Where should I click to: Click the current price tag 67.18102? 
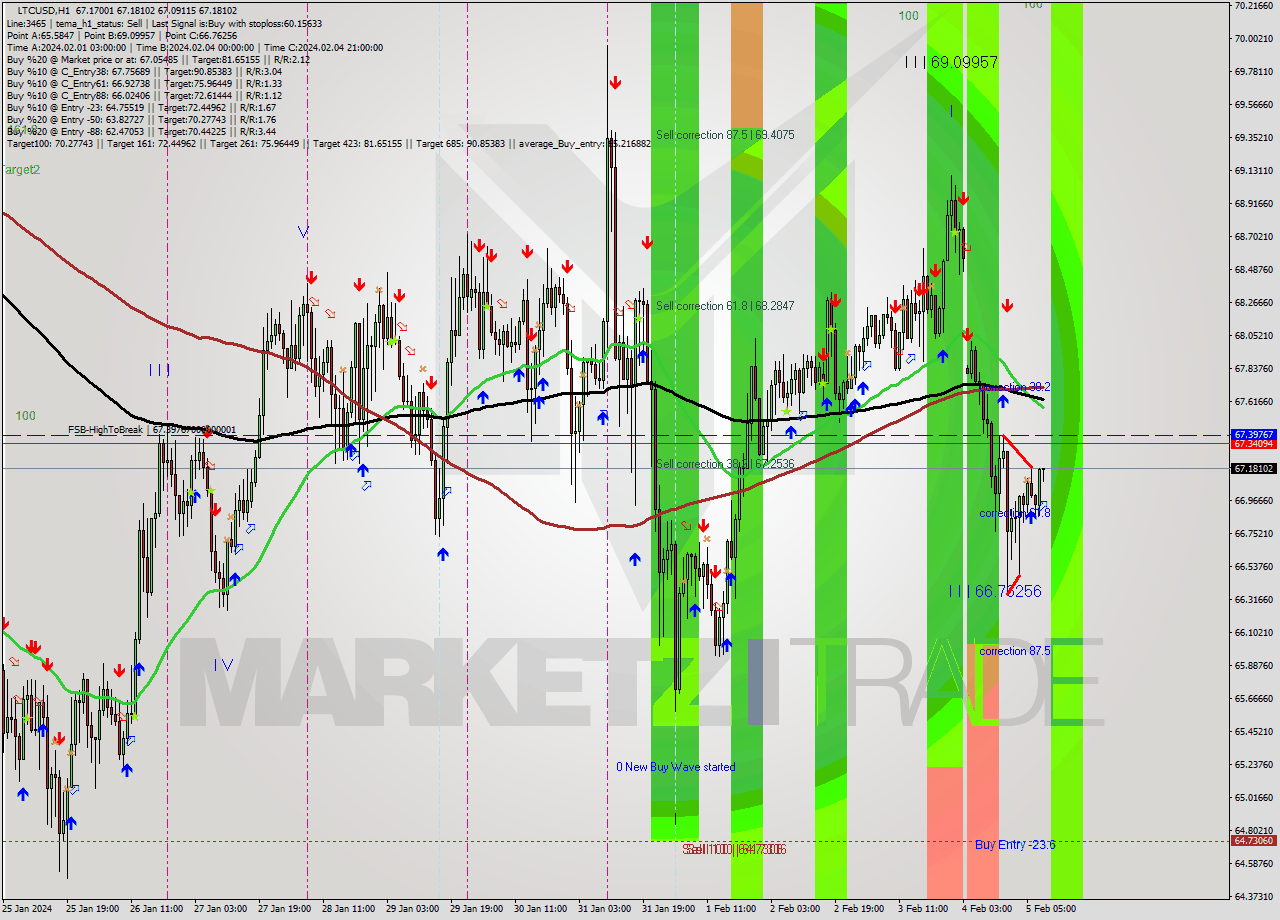[x=1253, y=468]
